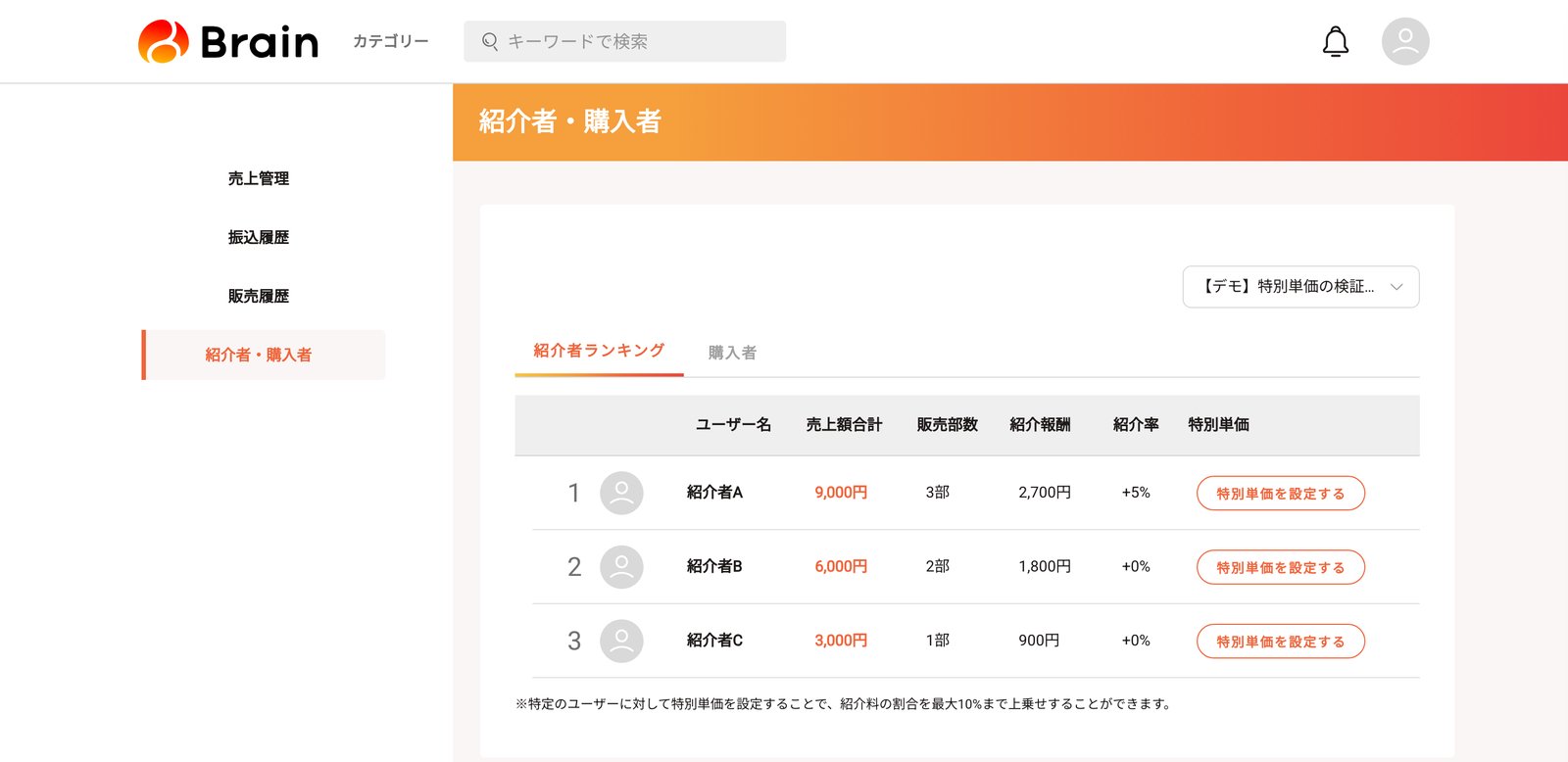Viewport: 1568px width, 762px height.
Task: Click the 紹介者C user name
Action: point(714,640)
